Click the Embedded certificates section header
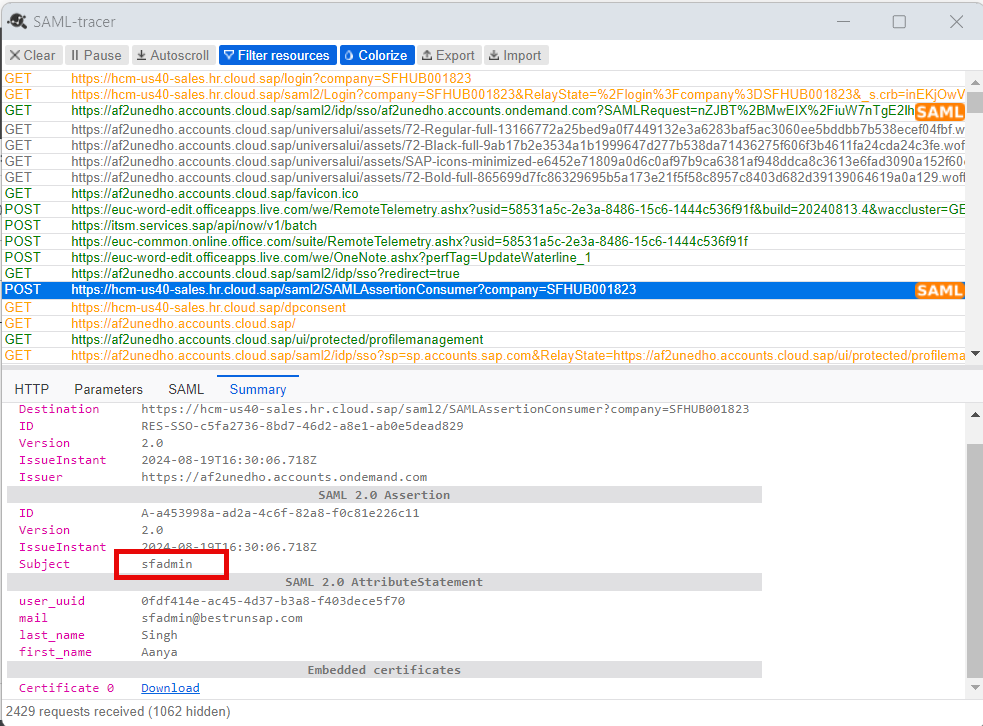This screenshot has height=726, width=983. tap(384, 670)
